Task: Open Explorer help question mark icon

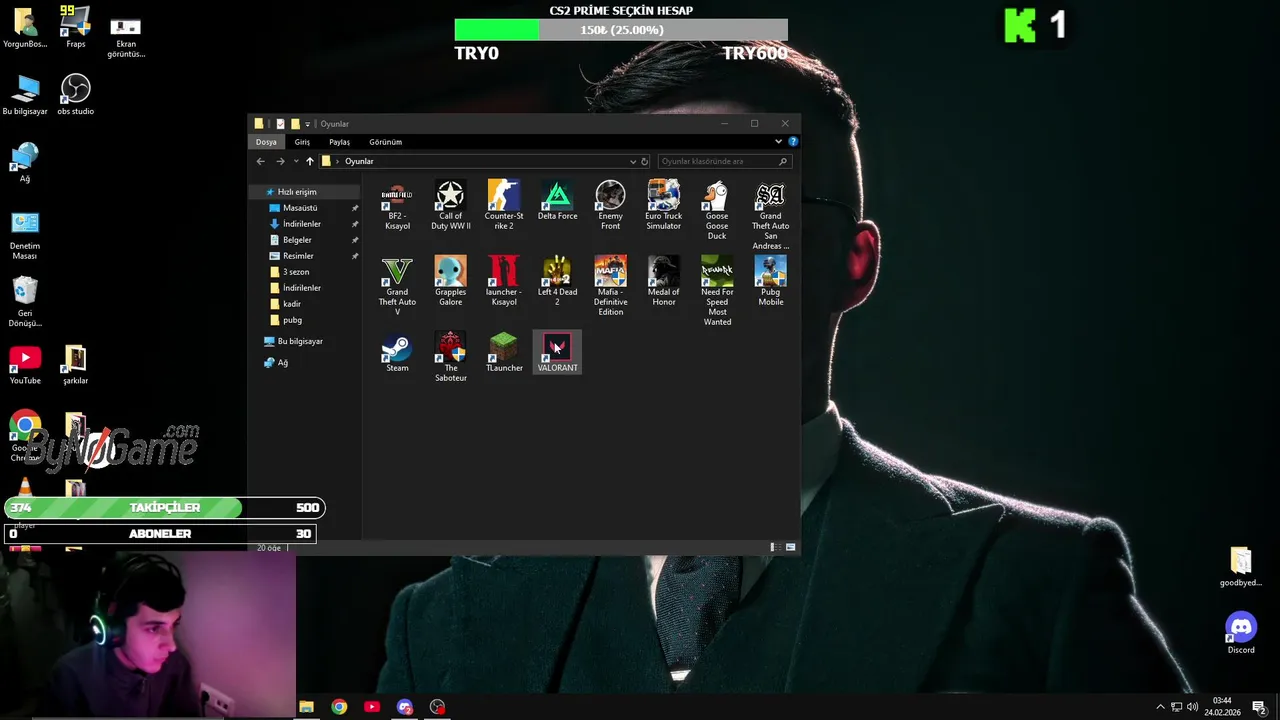Action: click(793, 142)
